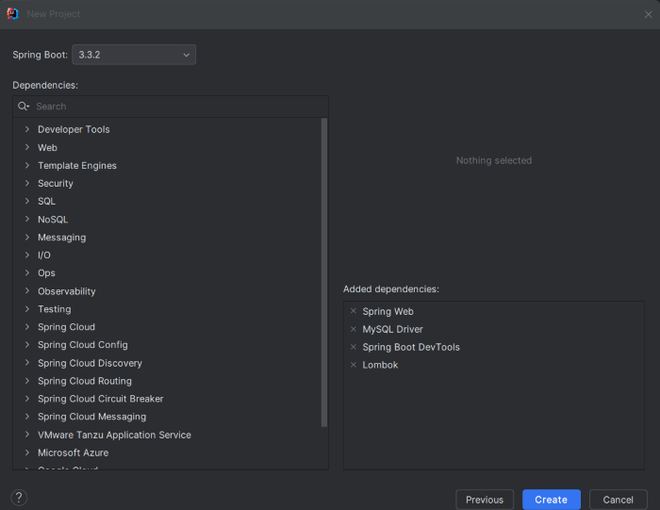The image size is (660, 510).
Task: Expand the Web dependencies category
Action: pyautogui.click(x=27, y=147)
